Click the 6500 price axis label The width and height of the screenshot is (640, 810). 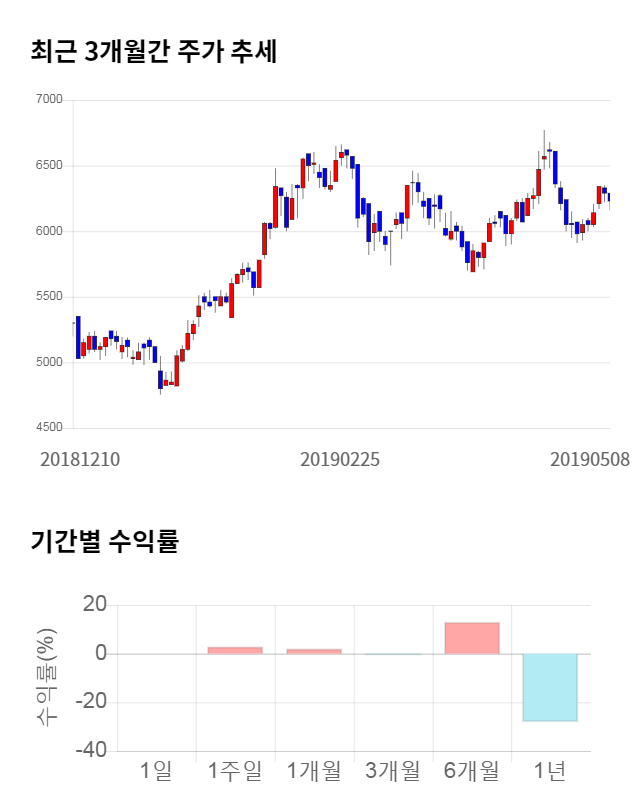[48, 166]
